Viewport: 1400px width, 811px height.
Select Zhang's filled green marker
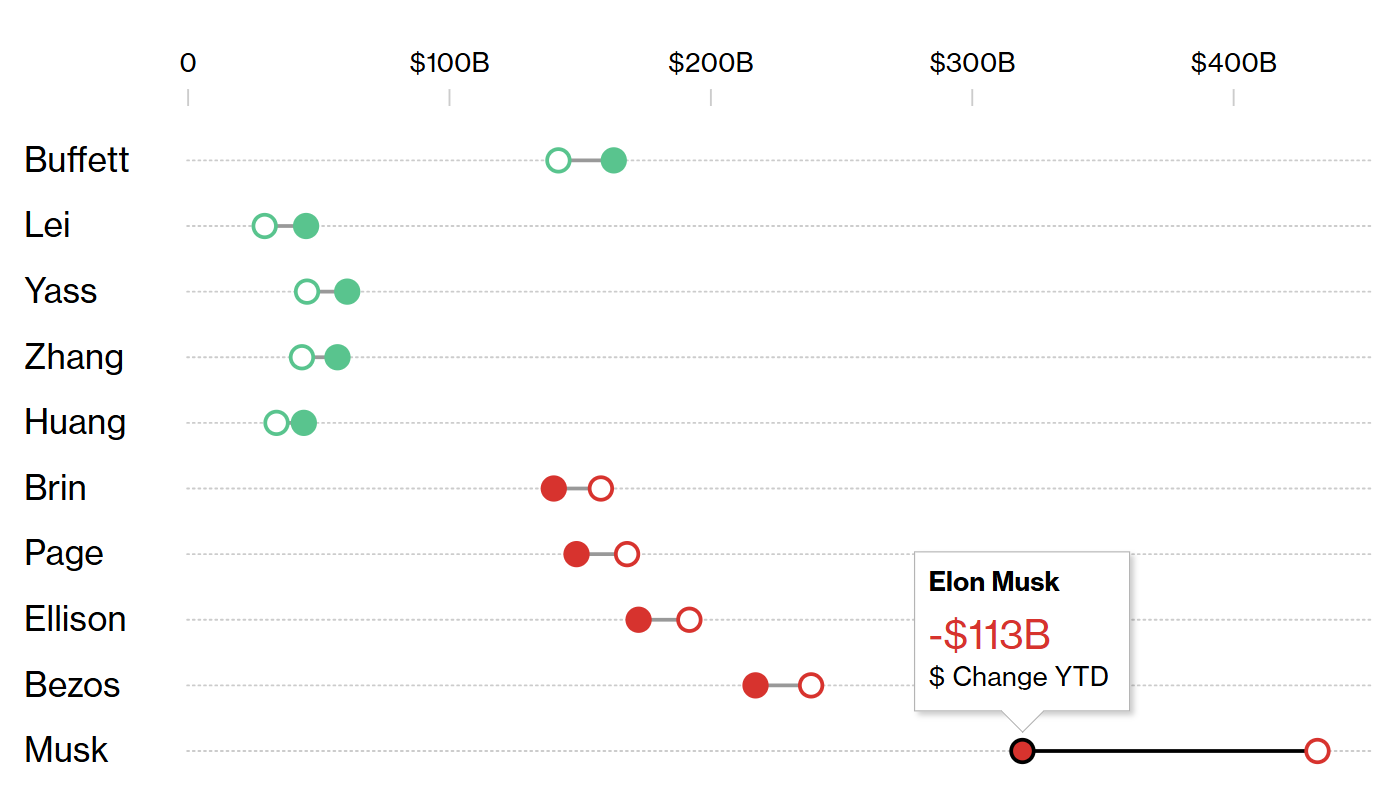[337, 357]
